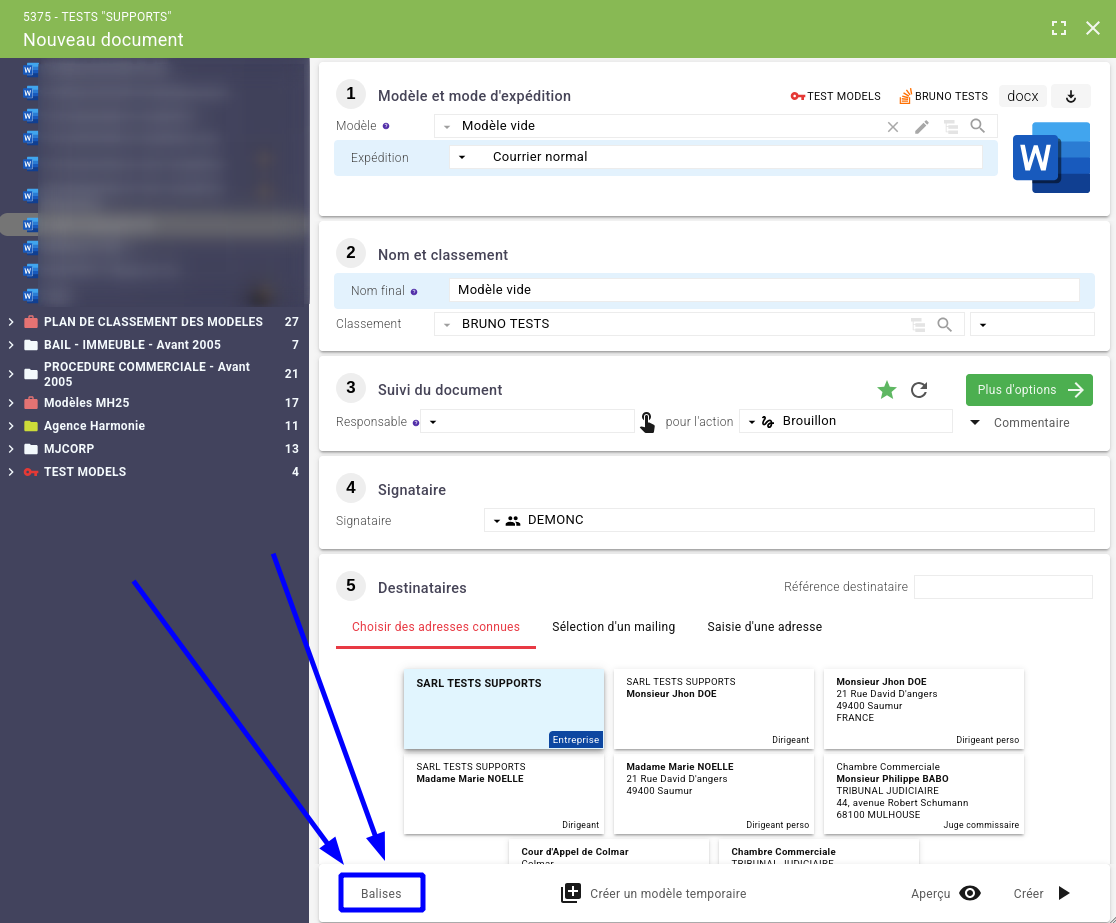Expand the TEST MODELS folder
The width and height of the screenshot is (1116, 923).
click(11, 472)
